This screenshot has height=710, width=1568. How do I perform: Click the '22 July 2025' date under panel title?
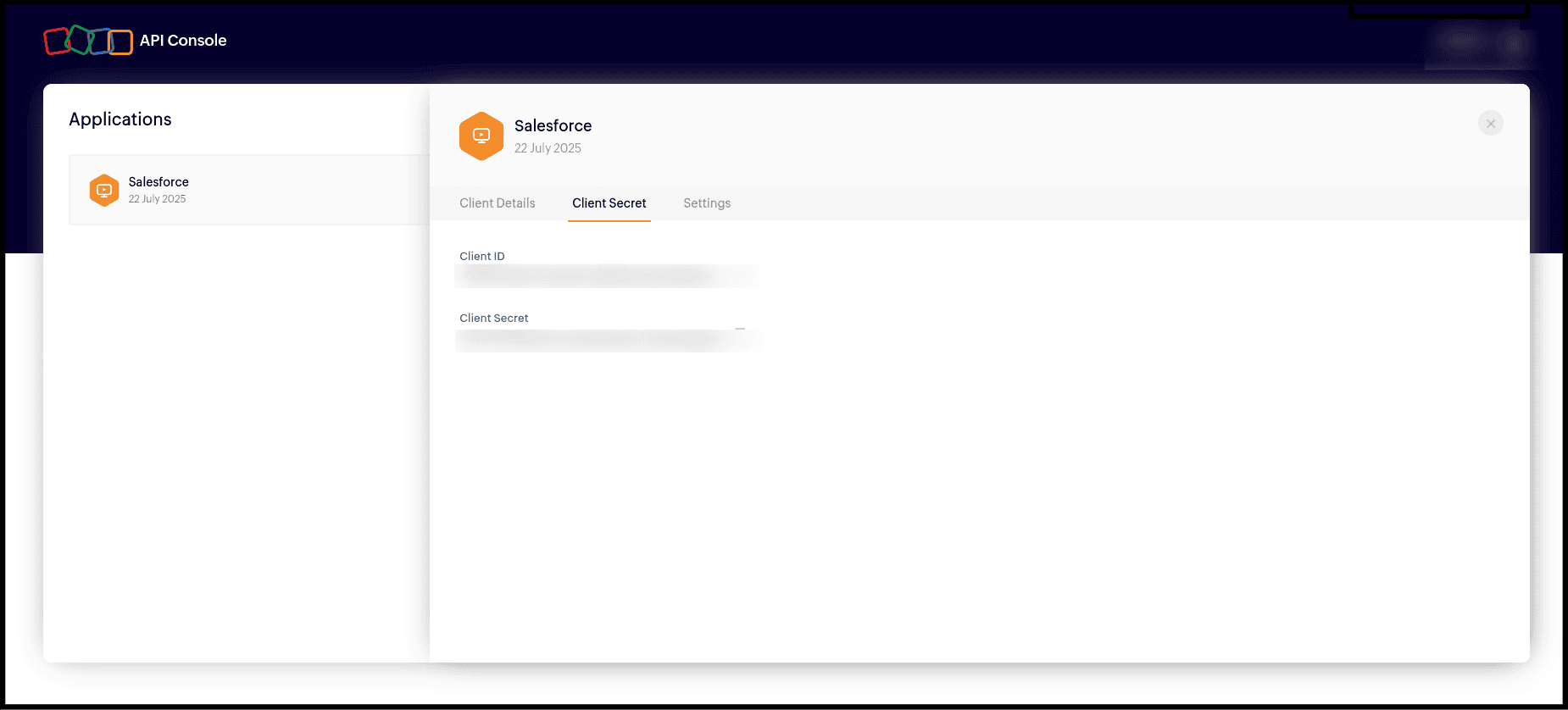click(548, 148)
